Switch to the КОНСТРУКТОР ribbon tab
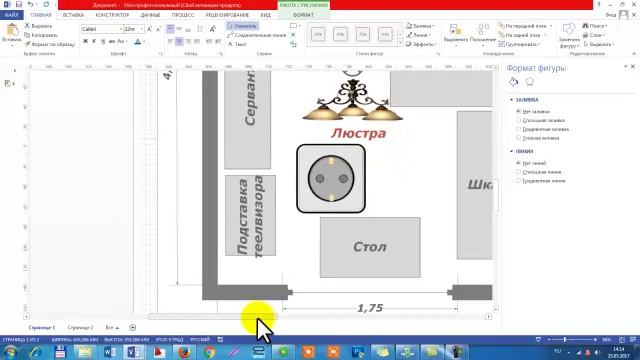 (112, 15)
